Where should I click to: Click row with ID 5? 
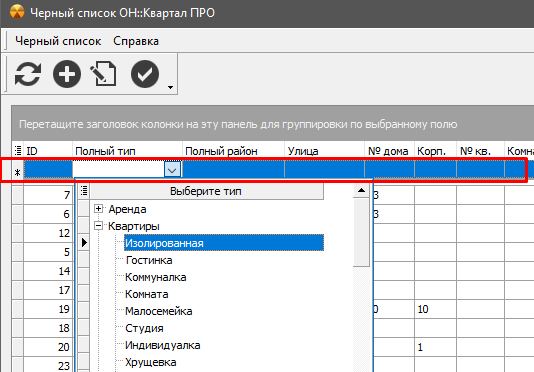pyautogui.click(x=48, y=252)
